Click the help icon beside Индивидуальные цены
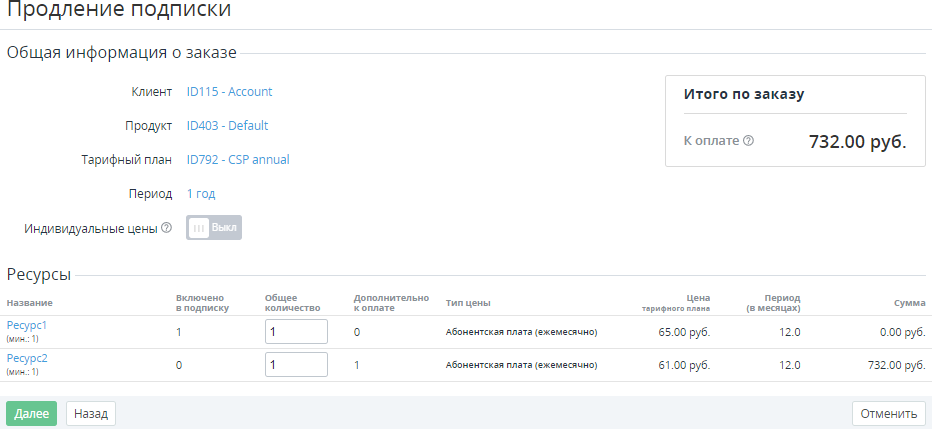932x429 pixels. click(167, 228)
